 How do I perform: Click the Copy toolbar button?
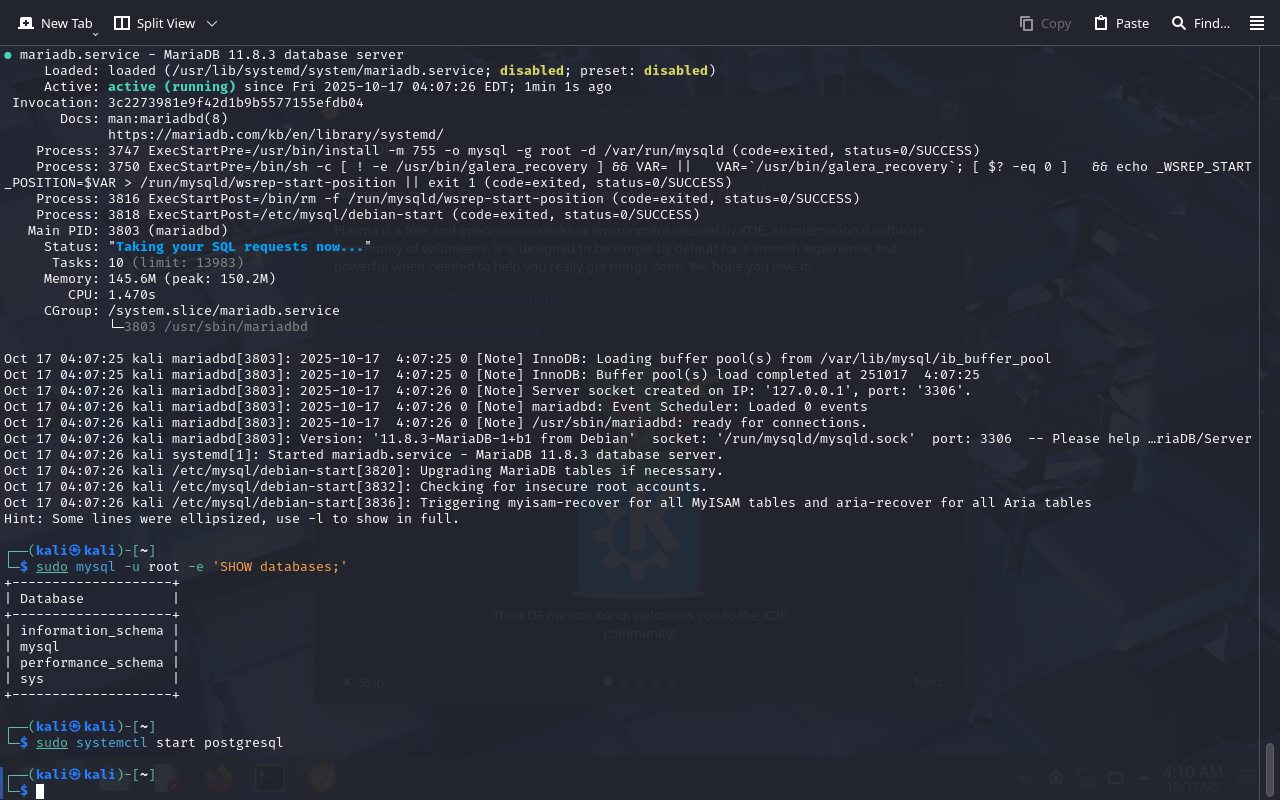[1045, 23]
